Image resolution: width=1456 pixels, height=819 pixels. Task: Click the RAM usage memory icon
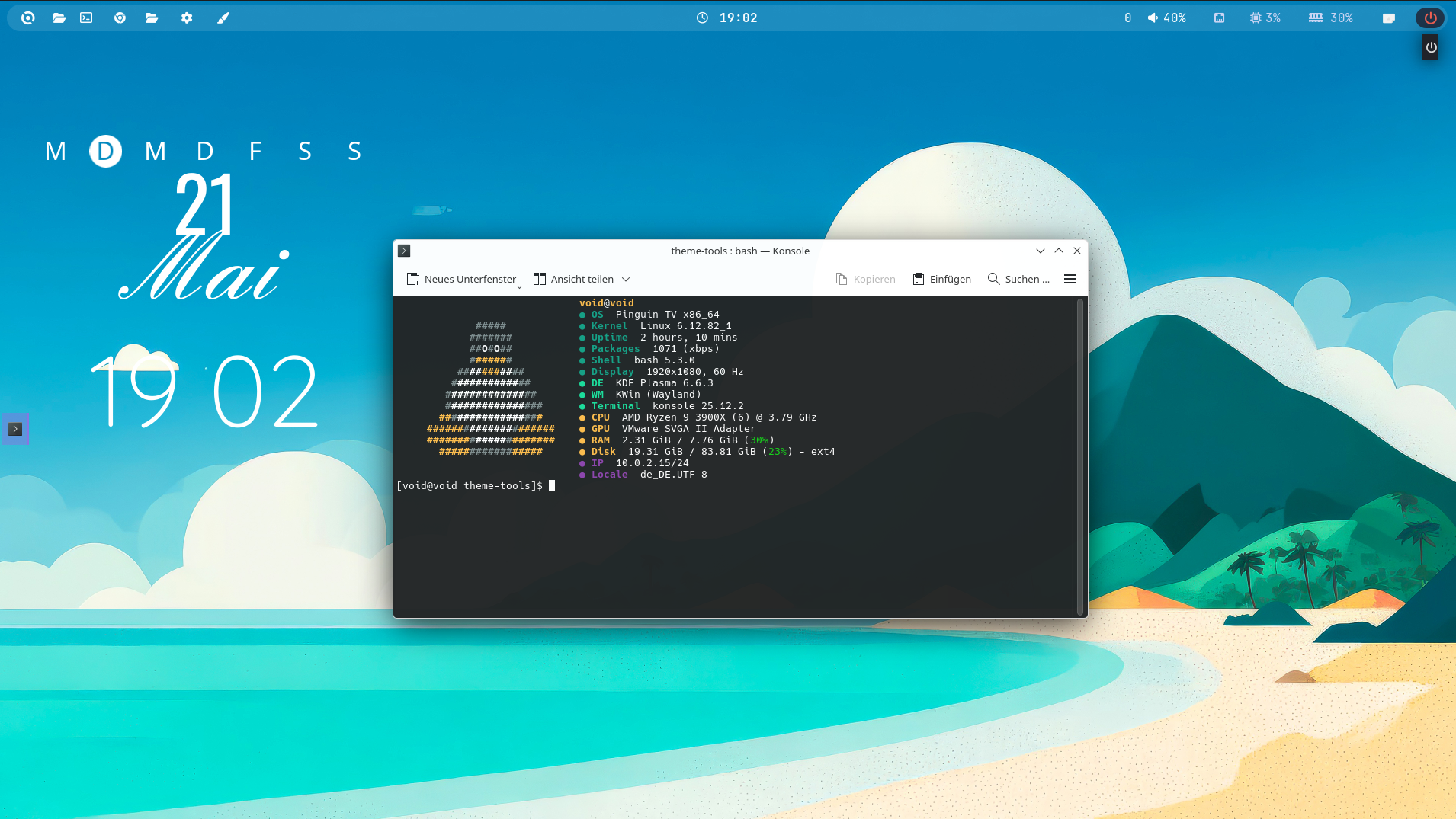[x=1316, y=18]
